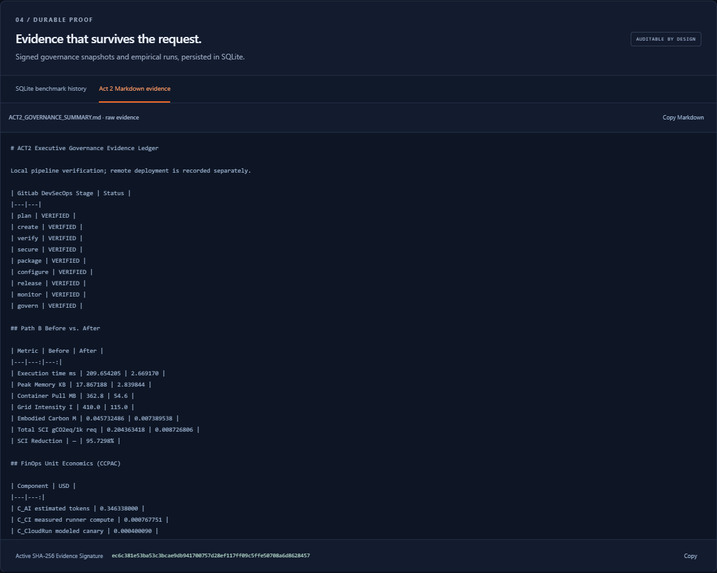Click the 'Metric | Before | After' header row

57,351
